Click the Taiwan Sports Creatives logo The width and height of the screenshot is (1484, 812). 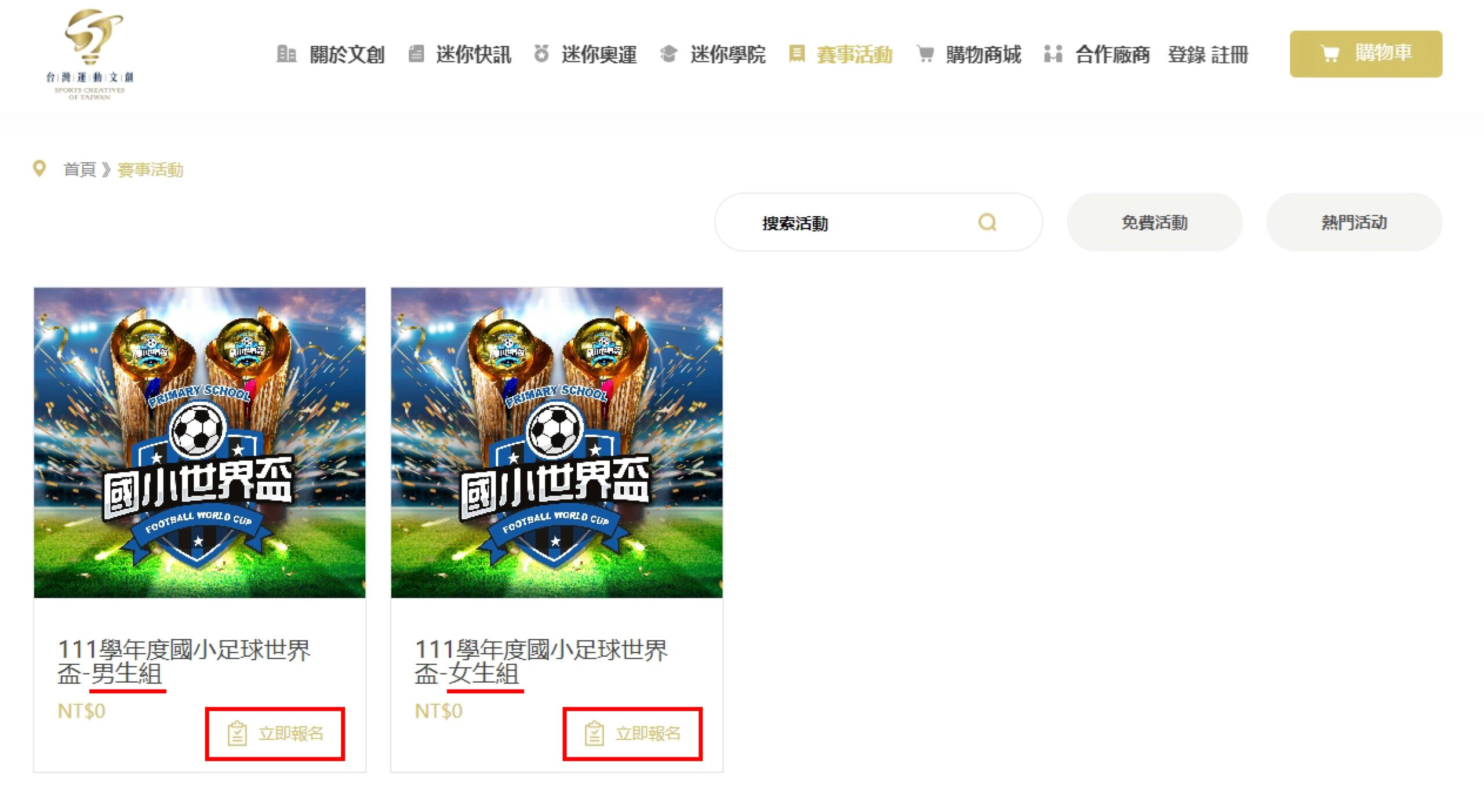pyautogui.click(x=90, y=54)
